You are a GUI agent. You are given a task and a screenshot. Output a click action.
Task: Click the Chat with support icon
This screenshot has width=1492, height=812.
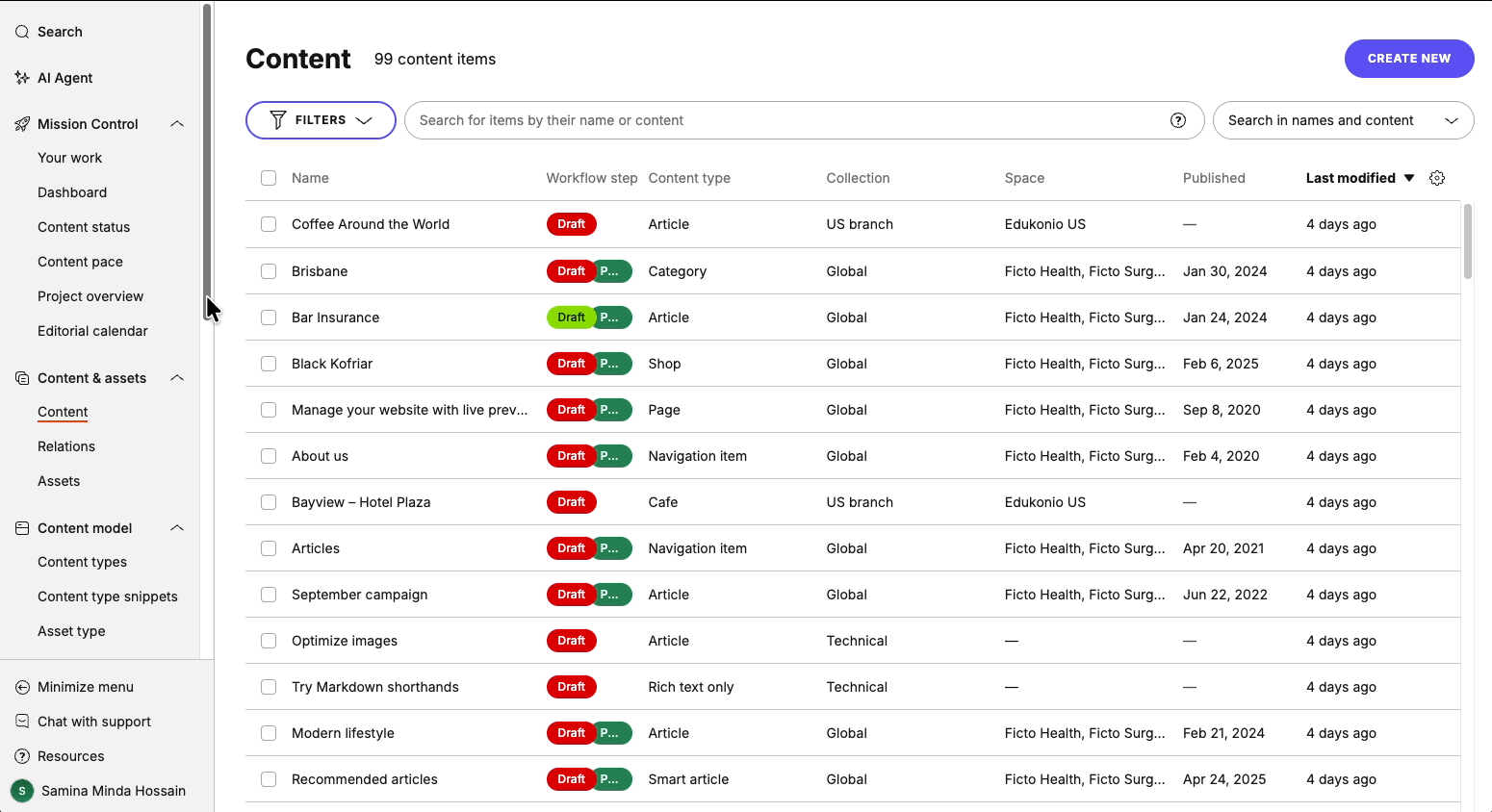click(x=22, y=722)
